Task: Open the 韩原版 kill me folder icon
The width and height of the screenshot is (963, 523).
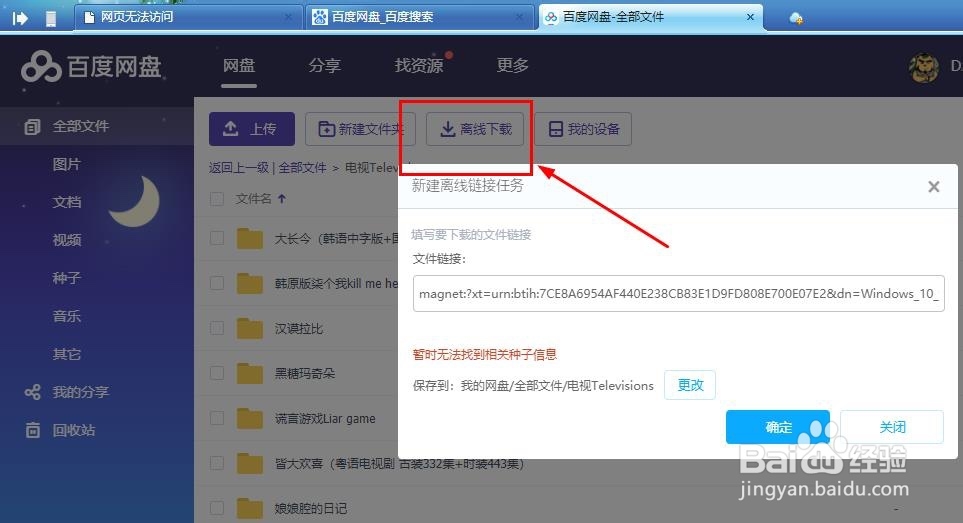Action: 250,283
